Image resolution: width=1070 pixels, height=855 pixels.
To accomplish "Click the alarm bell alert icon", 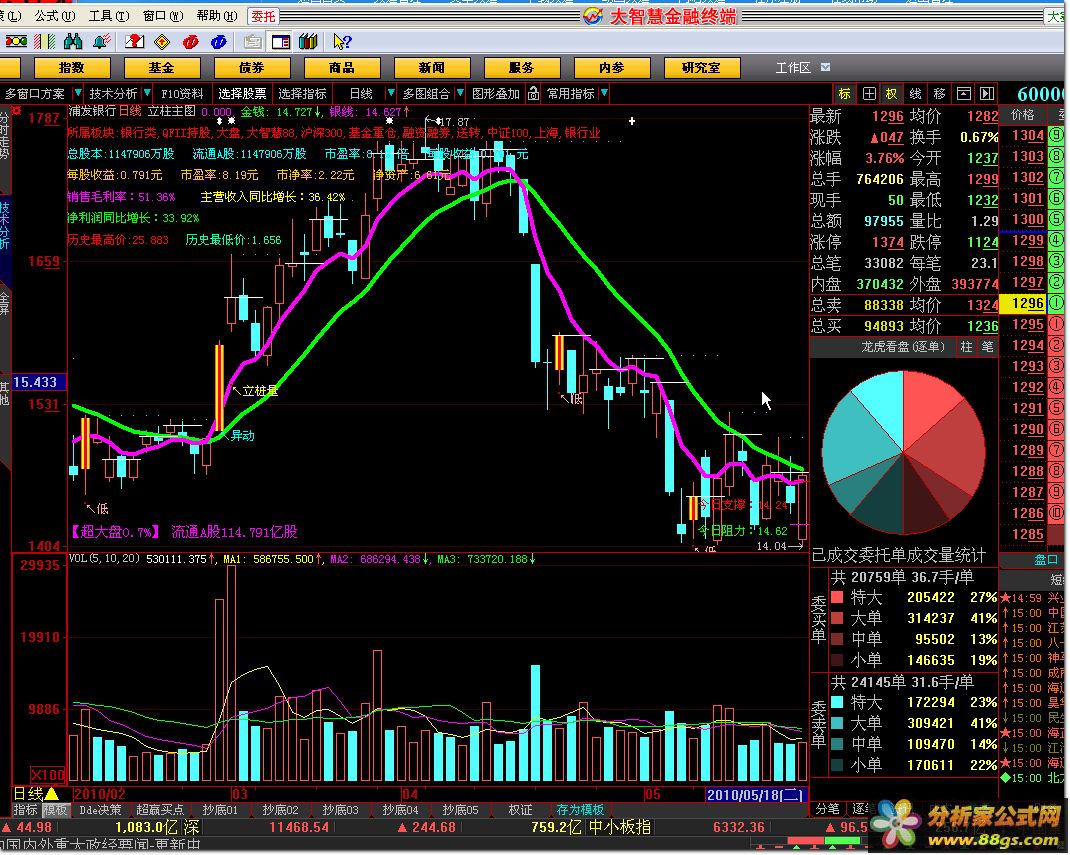I will [102, 42].
